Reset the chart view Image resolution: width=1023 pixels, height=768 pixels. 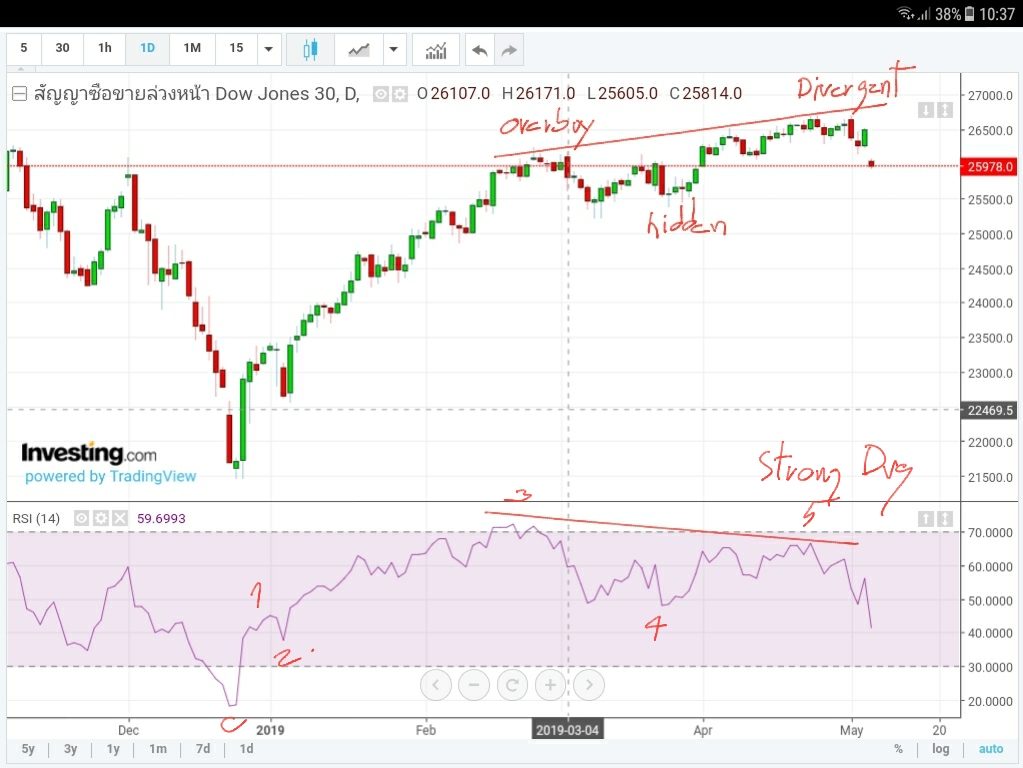512,685
